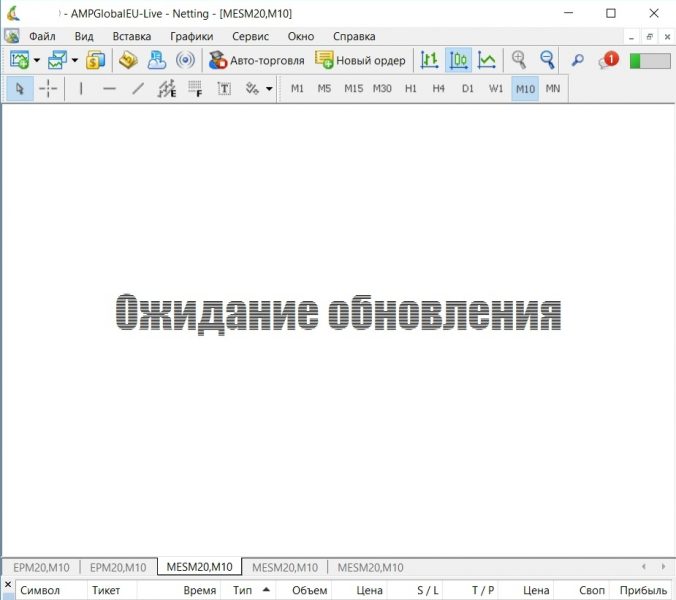Select the H1 timeframe
Viewport: 676px width, 600px height.
tap(411, 89)
